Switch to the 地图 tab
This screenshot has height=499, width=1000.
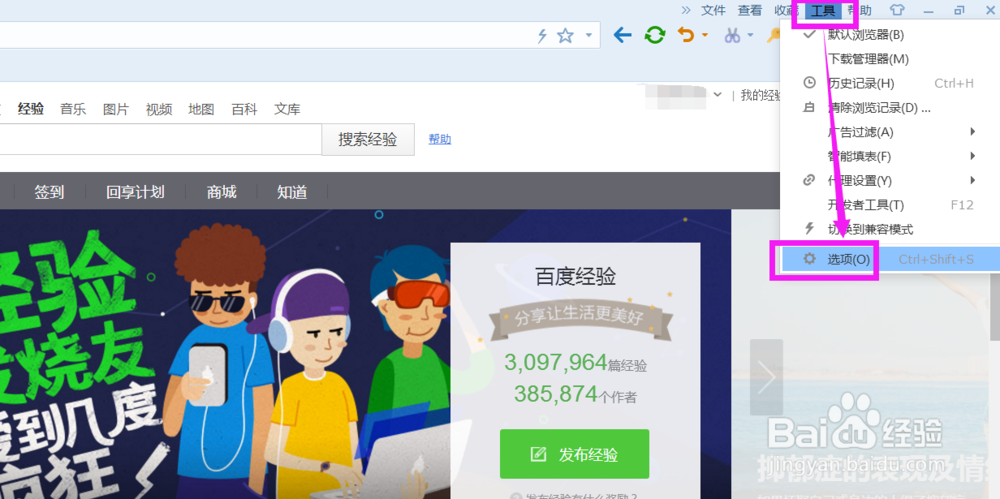click(201, 109)
